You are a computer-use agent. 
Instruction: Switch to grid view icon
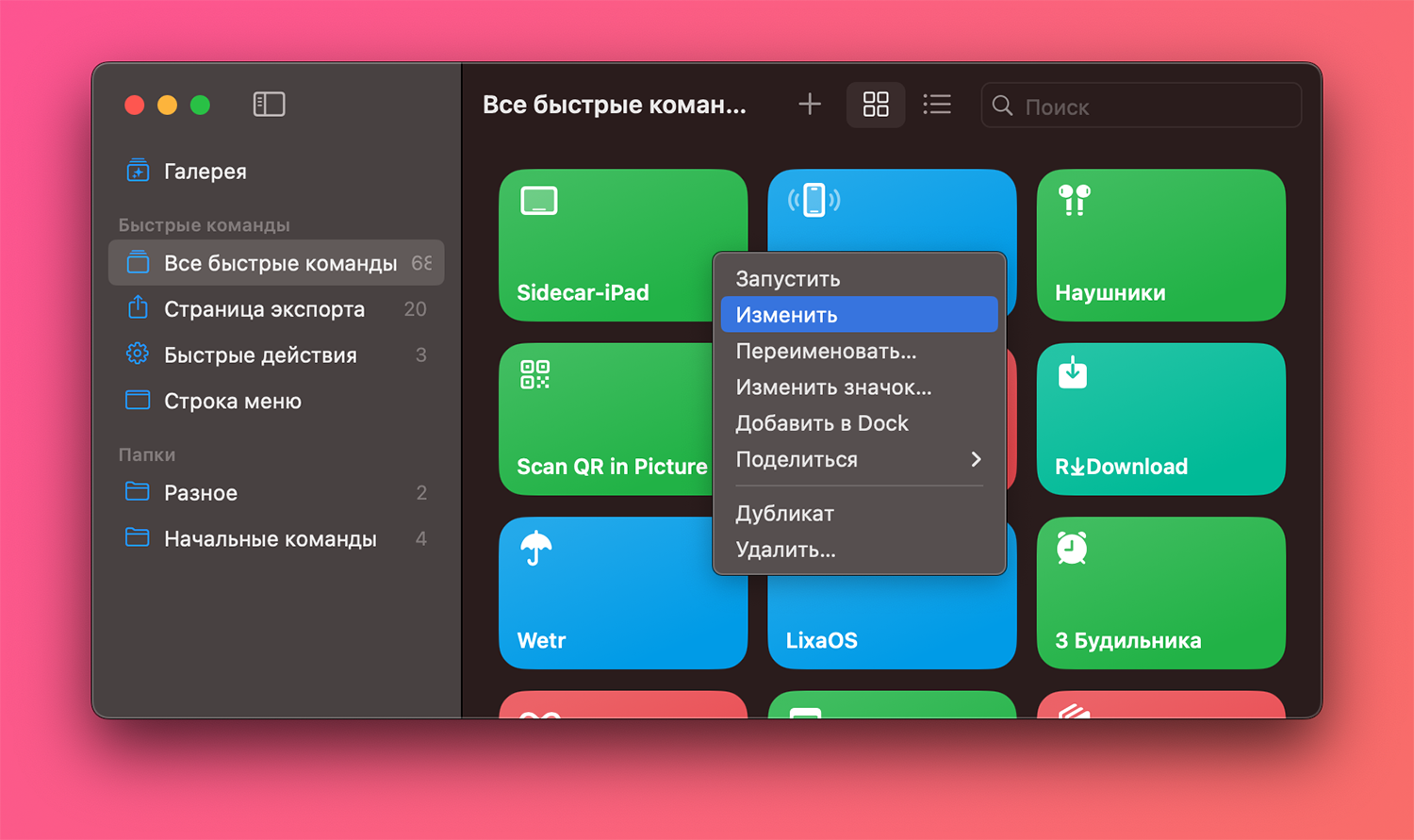point(876,104)
